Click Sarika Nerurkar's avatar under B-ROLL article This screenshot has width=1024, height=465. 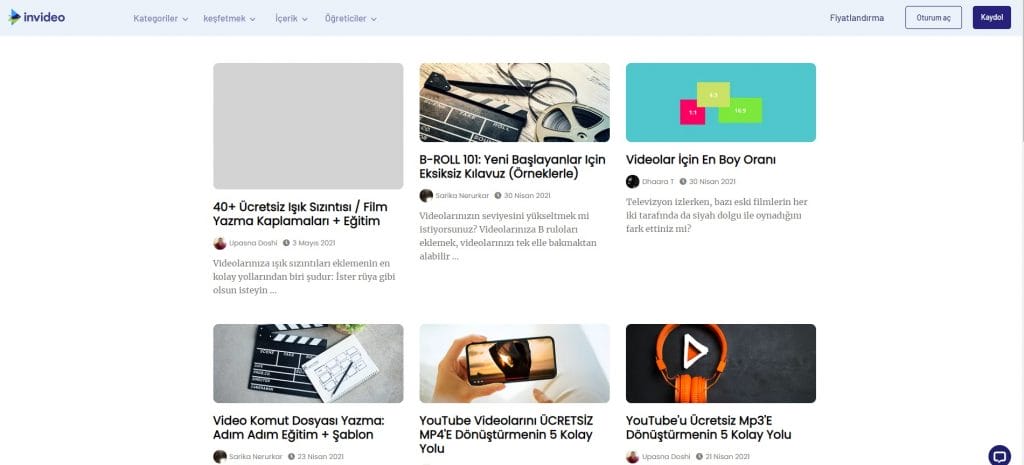[x=426, y=195]
